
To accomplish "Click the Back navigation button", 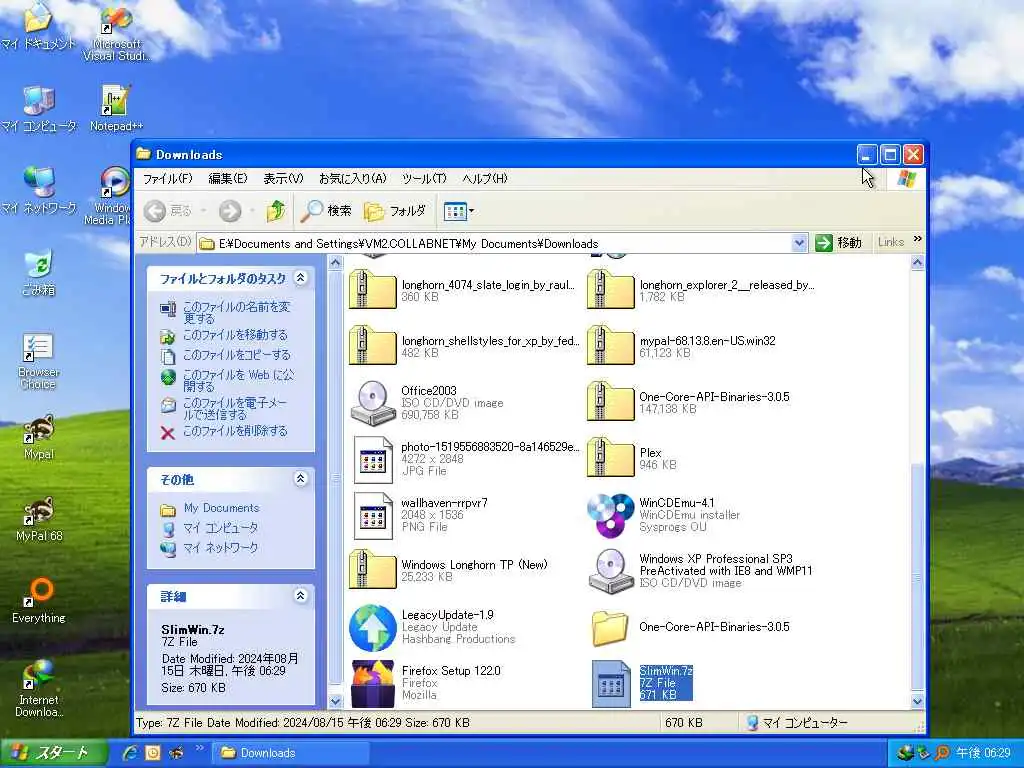I will click(168, 210).
